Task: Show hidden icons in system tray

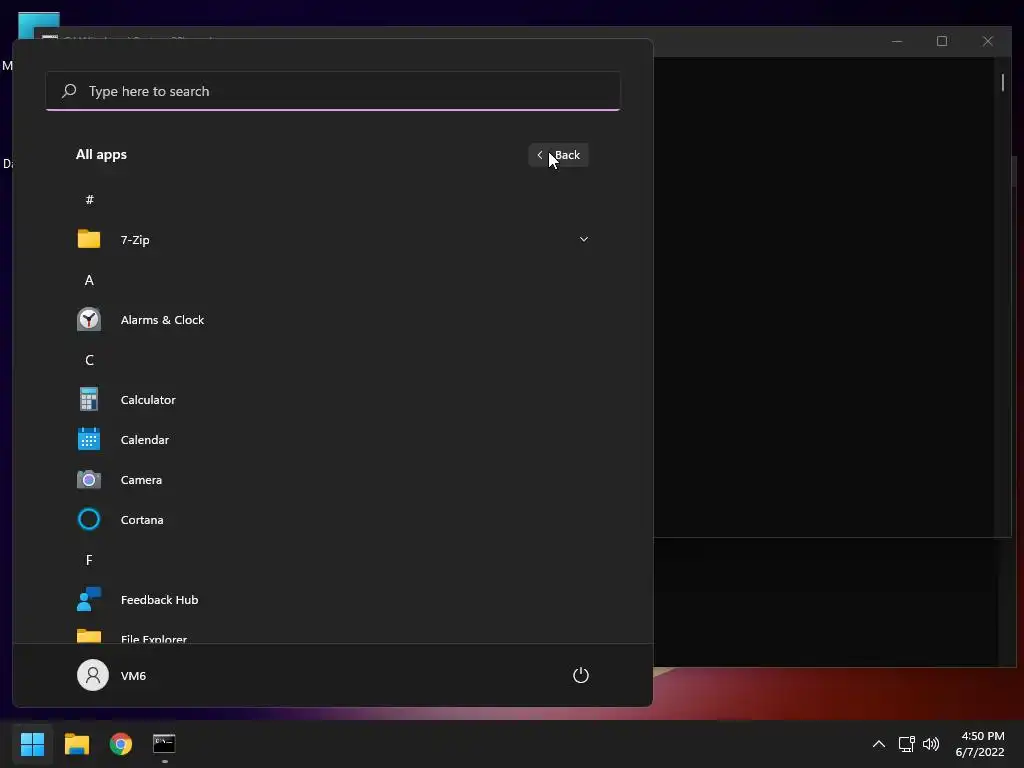Action: tap(879, 743)
